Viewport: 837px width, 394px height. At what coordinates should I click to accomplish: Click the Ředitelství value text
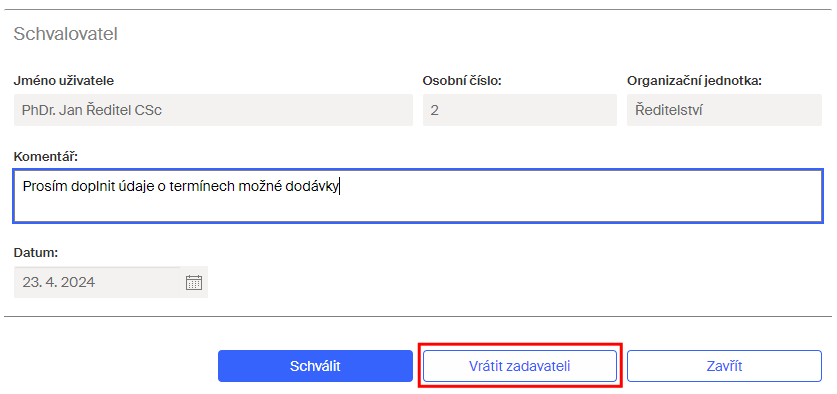(x=669, y=111)
